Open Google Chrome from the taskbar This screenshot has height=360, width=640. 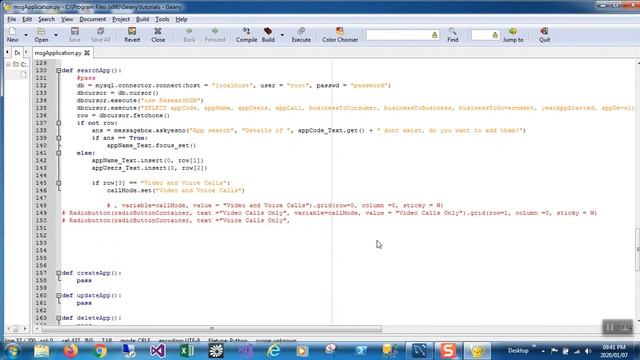[100, 351]
